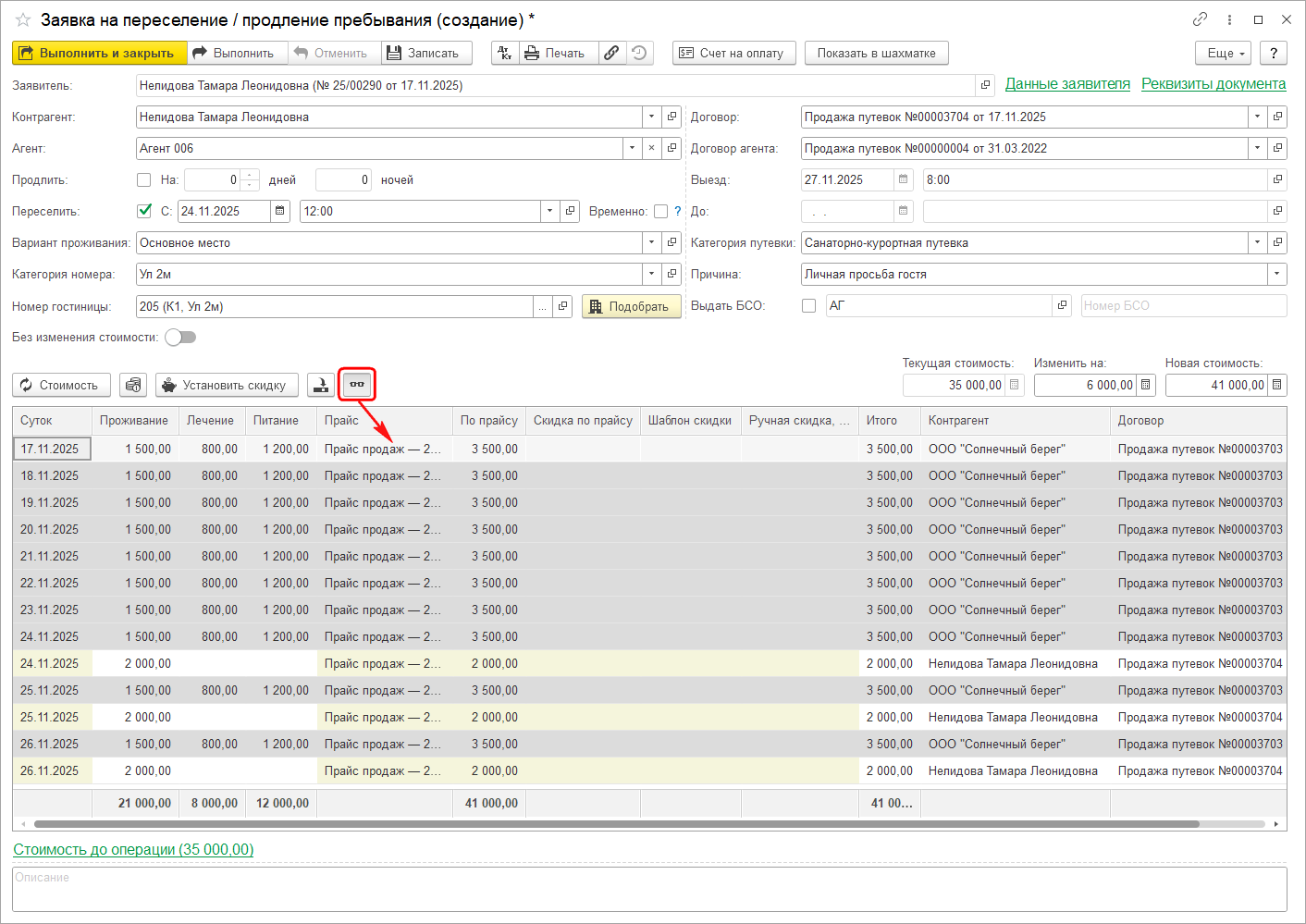Open the history clock icon in toolbar
This screenshot has width=1306, height=924.
[639, 54]
